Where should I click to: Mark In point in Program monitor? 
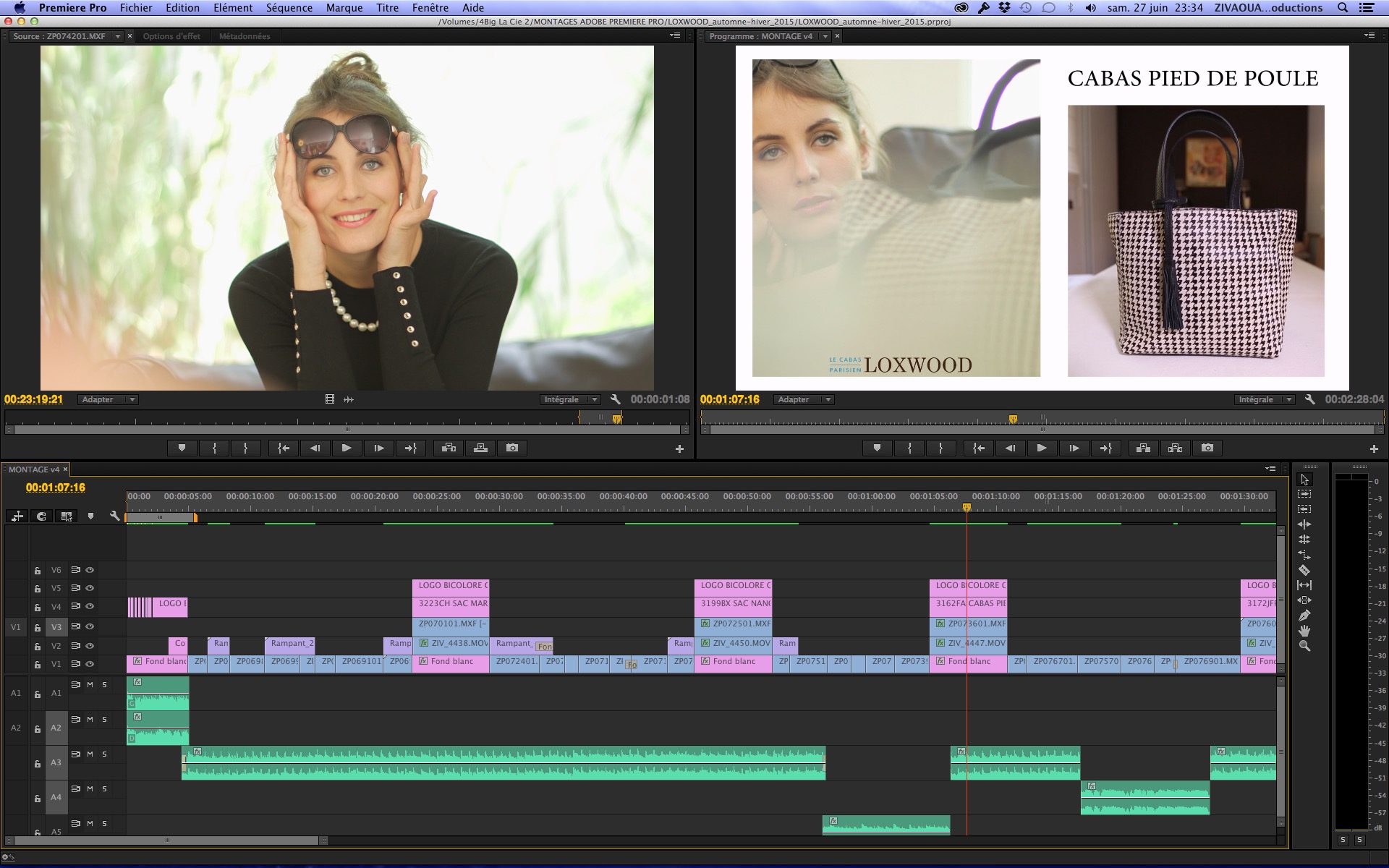coord(909,448)
